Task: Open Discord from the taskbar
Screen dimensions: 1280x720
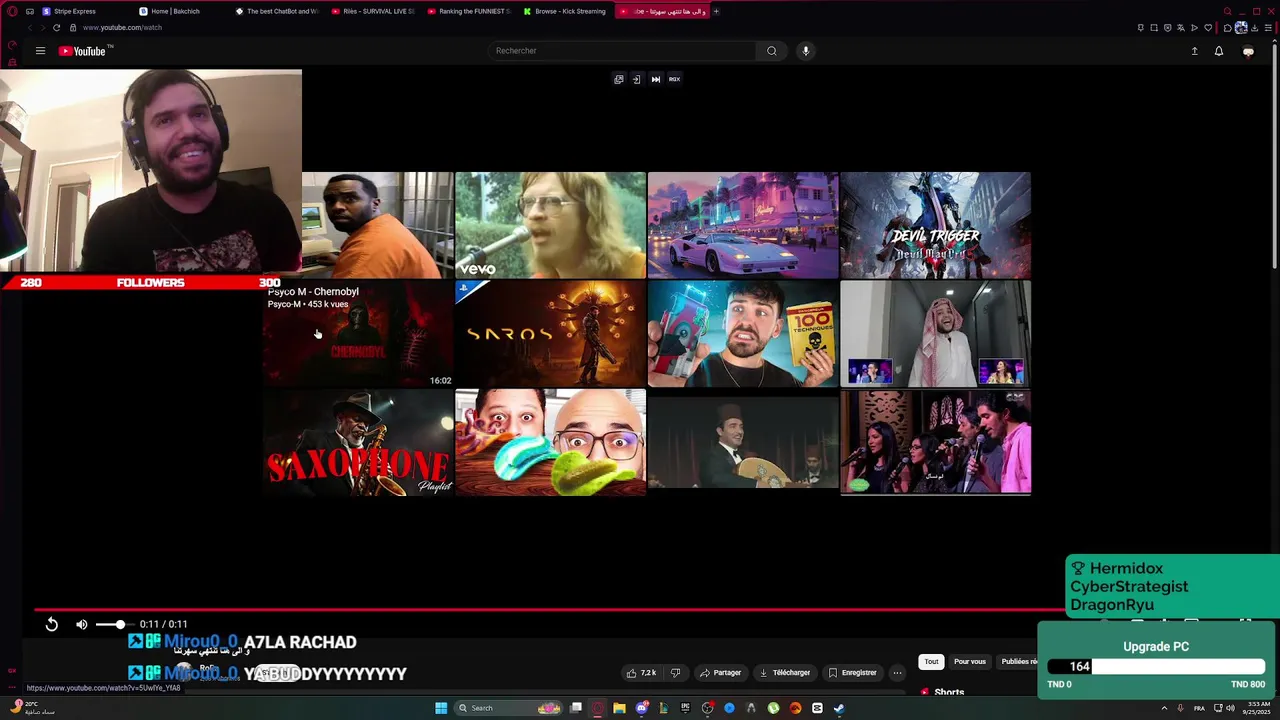Action: 642,708
